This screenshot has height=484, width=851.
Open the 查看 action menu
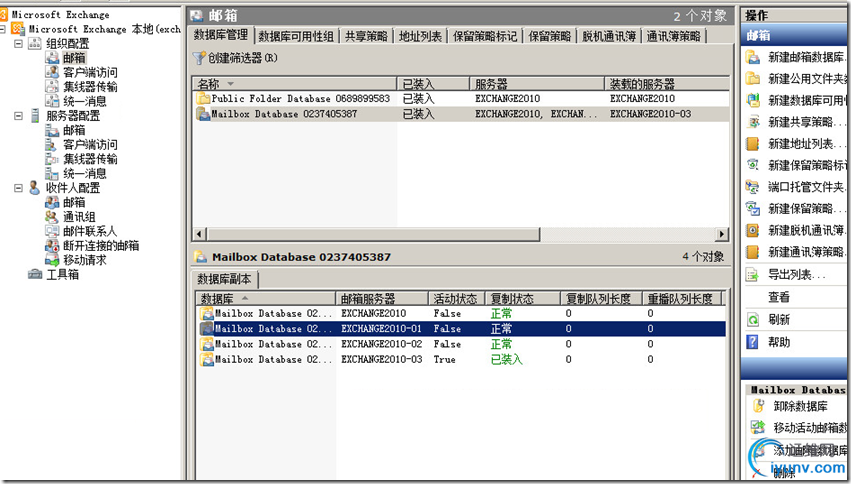[779, 297]
